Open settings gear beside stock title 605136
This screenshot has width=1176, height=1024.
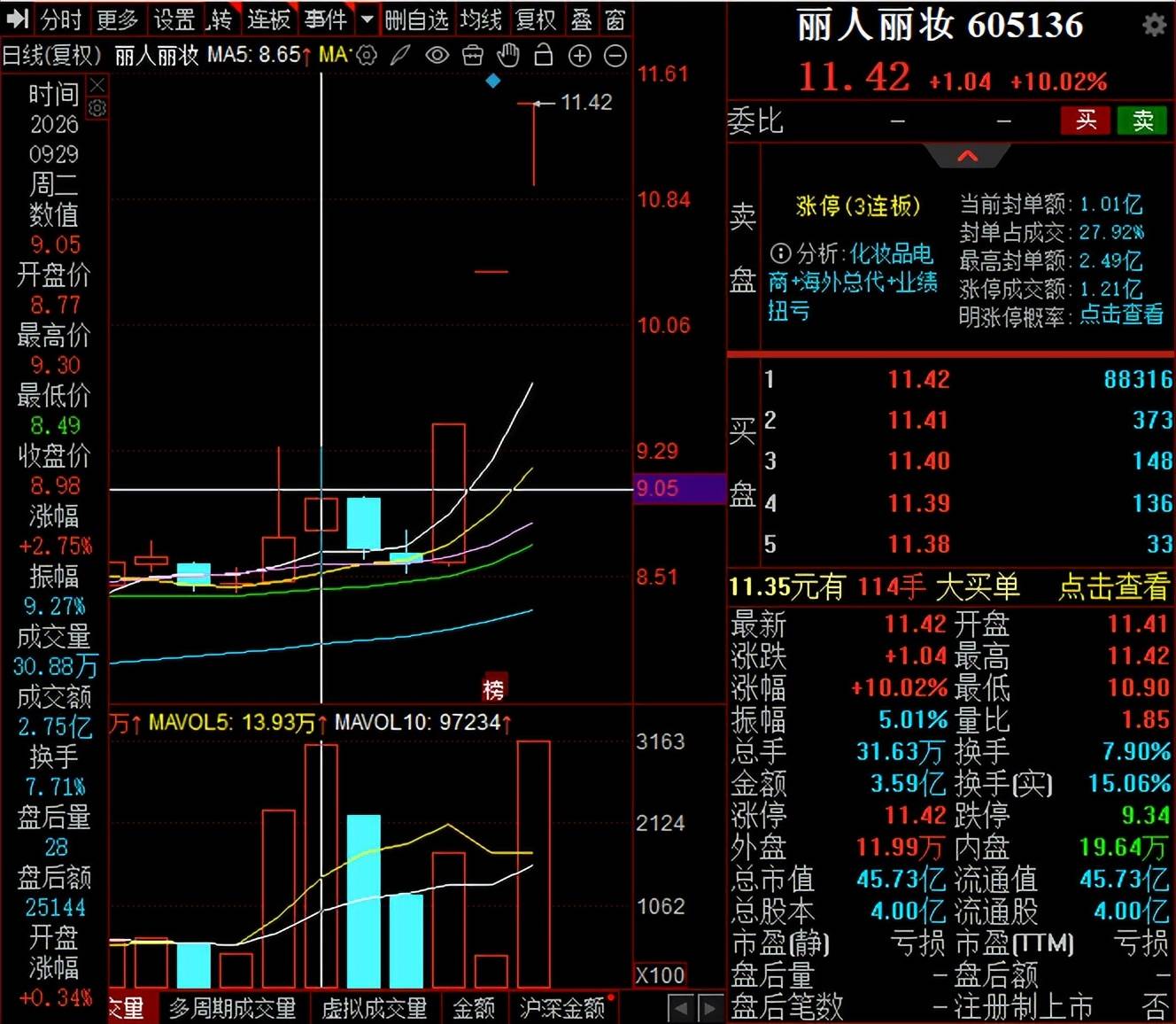[1154, 25]
